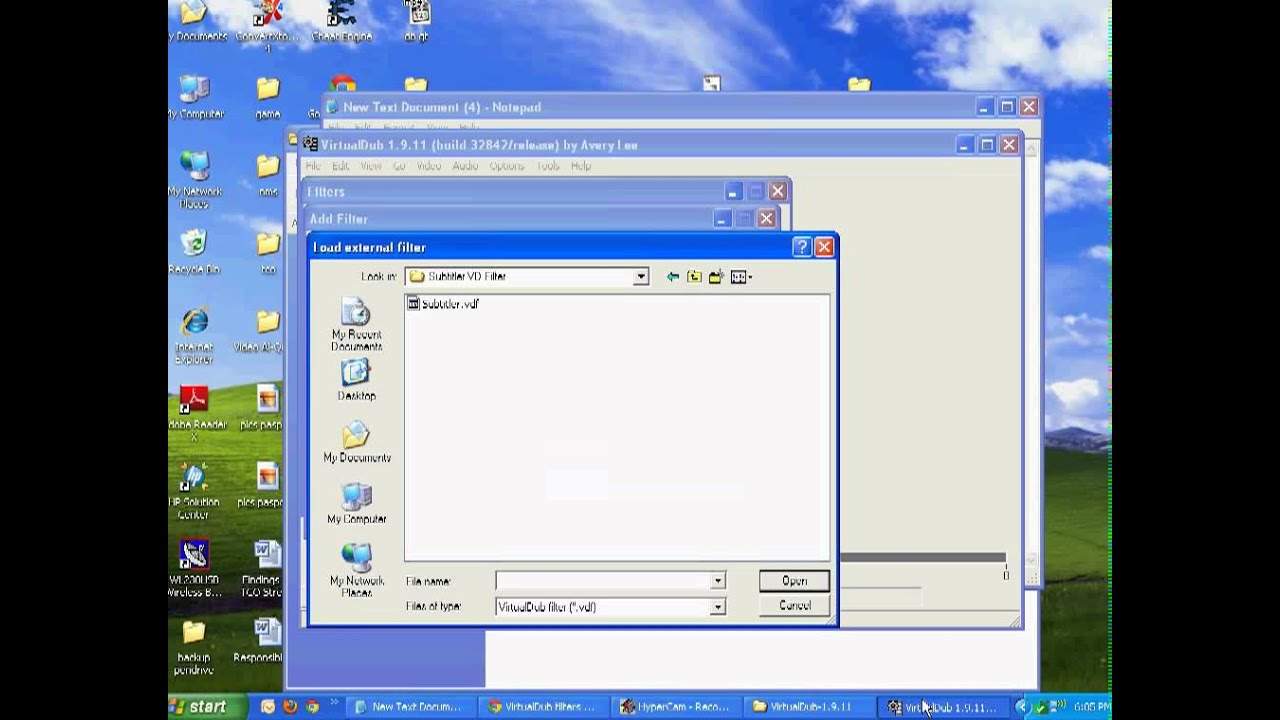
Task: Open Adobe Reader desktop icon
Action: [194, 414]
